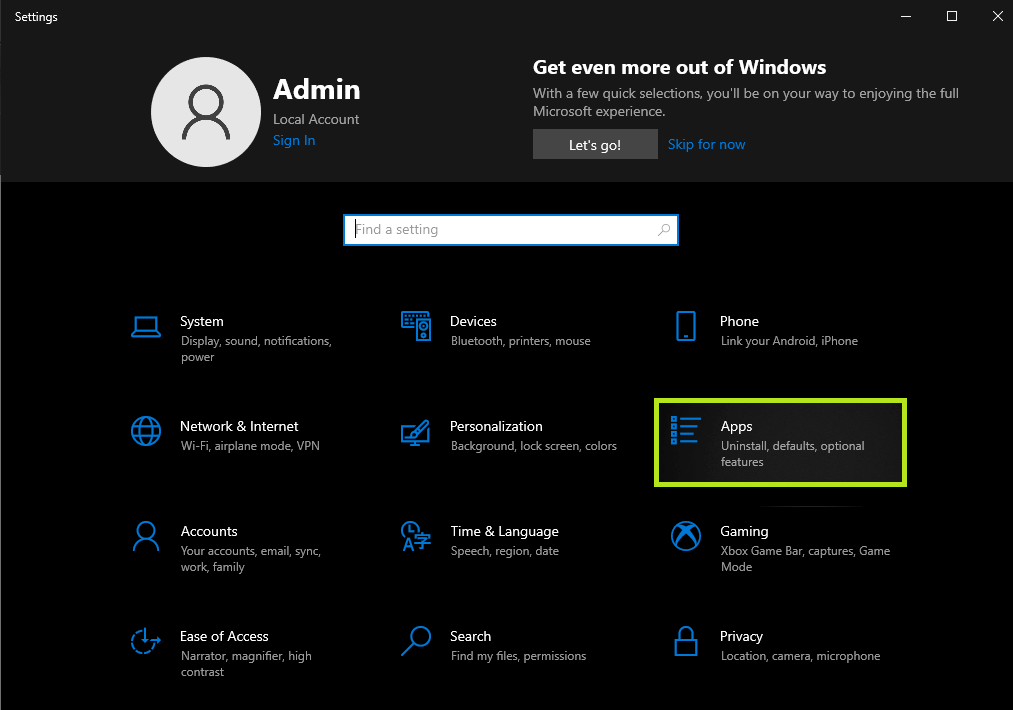Click 'Your accounts, email, sync, work, family'
This screenshot has height=710, width=1013.
[251, 559]
